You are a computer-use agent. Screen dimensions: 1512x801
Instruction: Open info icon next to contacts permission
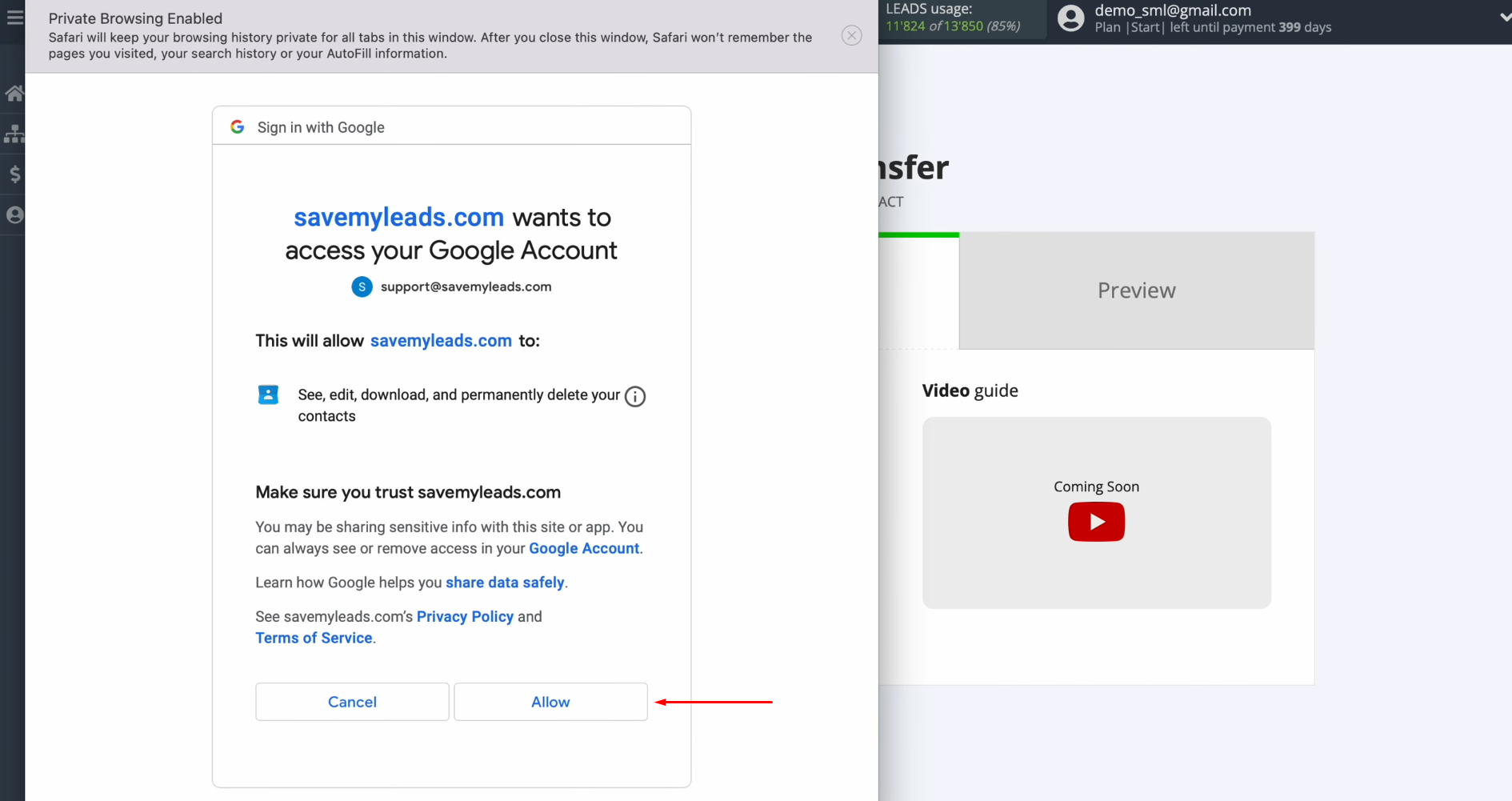pos(635,396)
